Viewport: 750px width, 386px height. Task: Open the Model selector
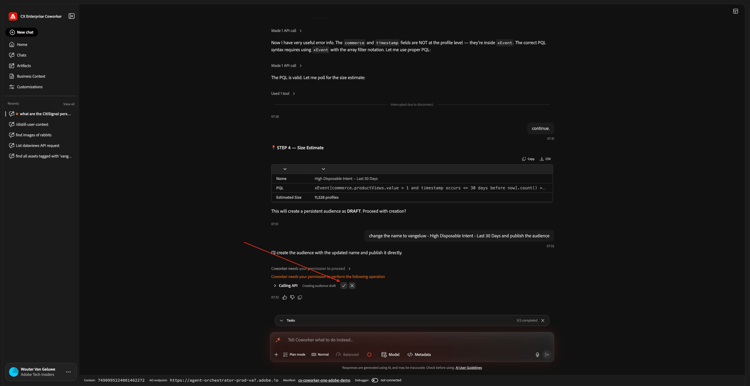[x=390, y=354]
